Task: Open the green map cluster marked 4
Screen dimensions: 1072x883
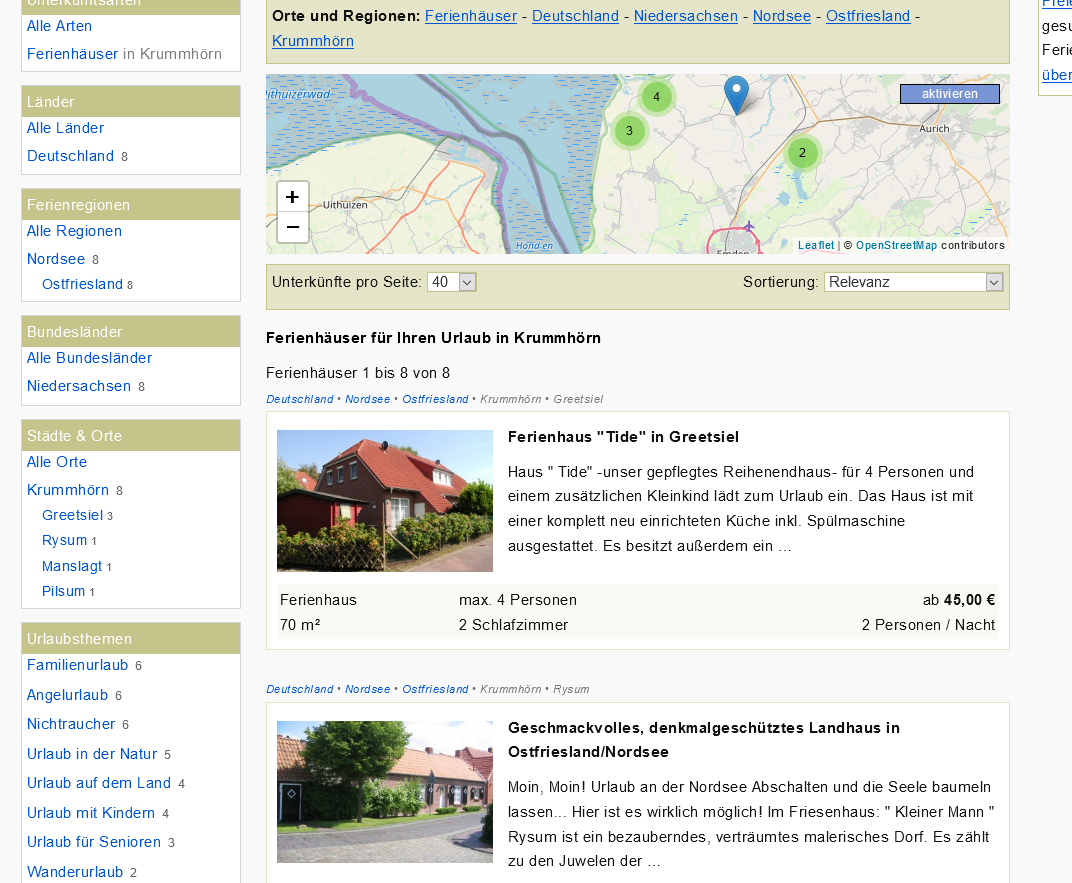Action: pos(656,97)
